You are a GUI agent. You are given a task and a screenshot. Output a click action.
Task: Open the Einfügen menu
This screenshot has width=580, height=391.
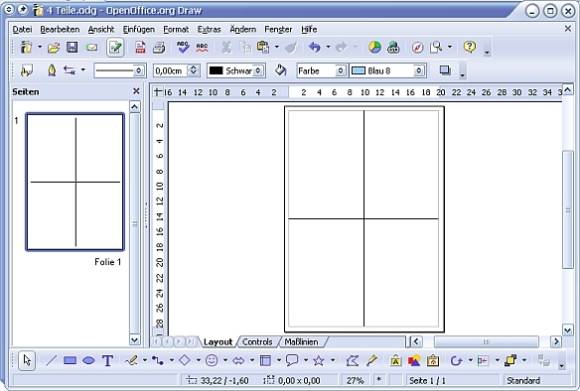tap(139, 29)
